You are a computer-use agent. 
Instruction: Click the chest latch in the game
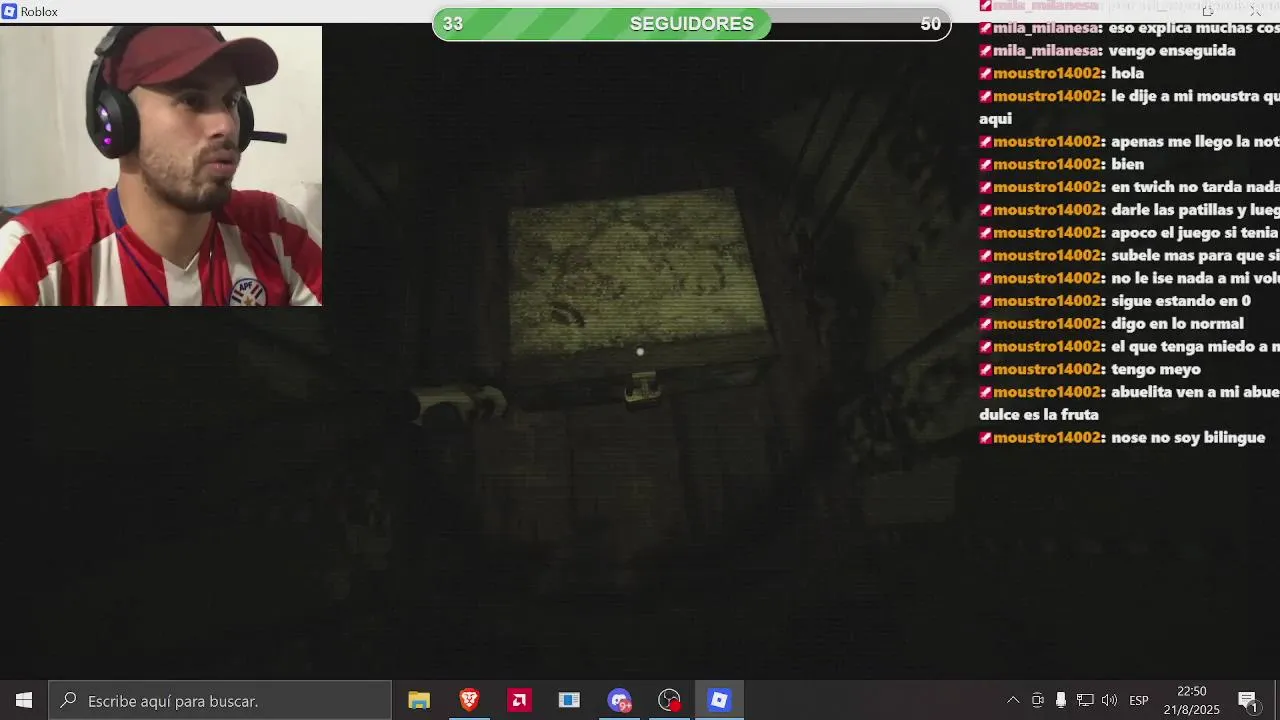point(641,387)
